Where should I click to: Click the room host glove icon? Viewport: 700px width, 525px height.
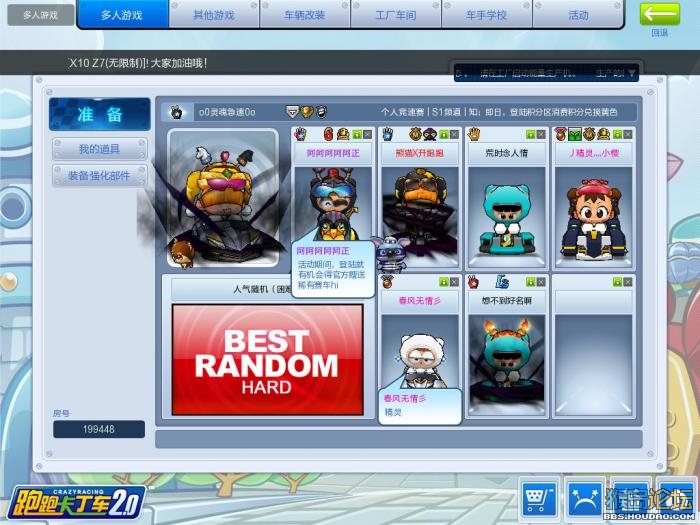177,112
